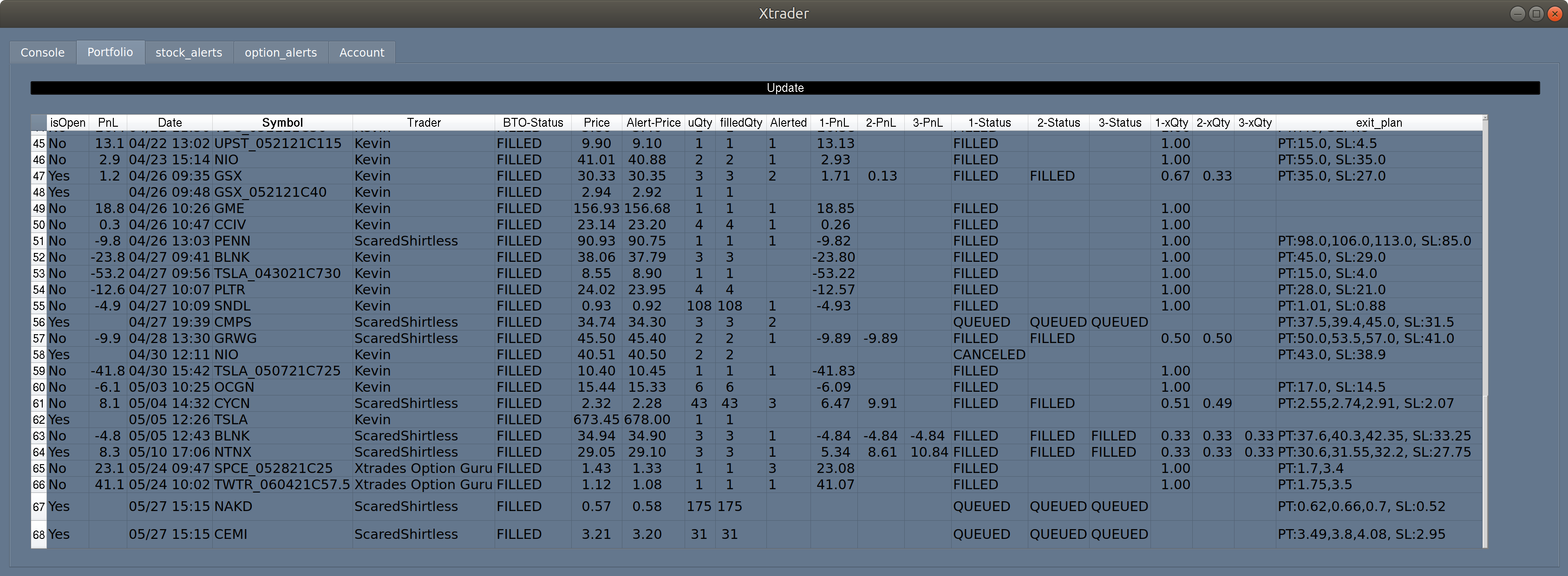The width and height of the screenshot is (1568, 576).
Task: Open the stock_alerts tab
Action: pos(189,52)
